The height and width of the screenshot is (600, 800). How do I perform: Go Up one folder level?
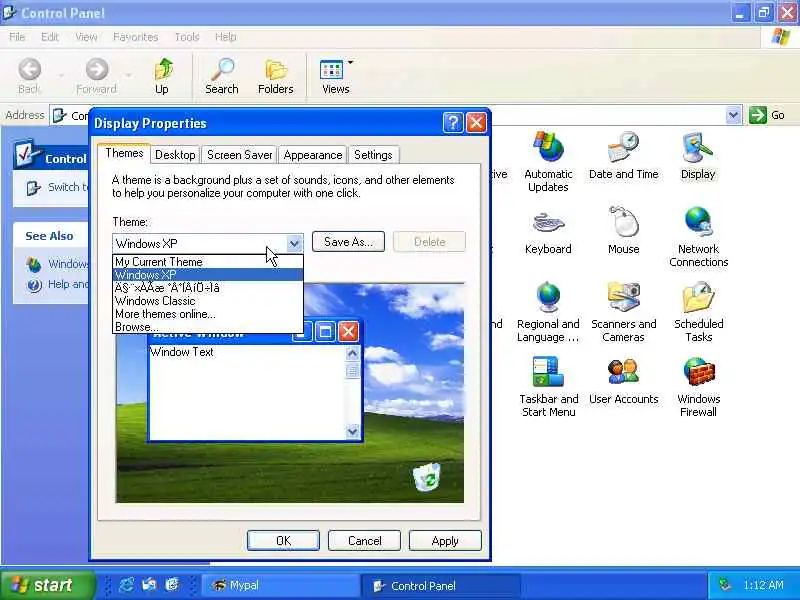pos(162,76)
